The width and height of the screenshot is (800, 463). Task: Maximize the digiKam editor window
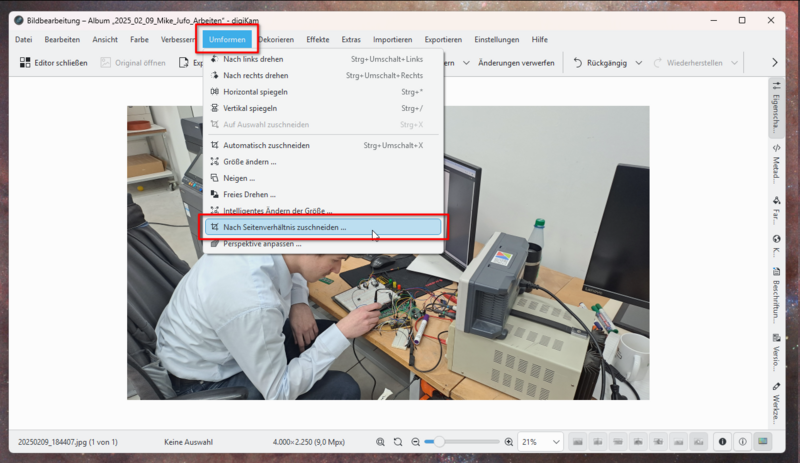(x=742, y=20)
